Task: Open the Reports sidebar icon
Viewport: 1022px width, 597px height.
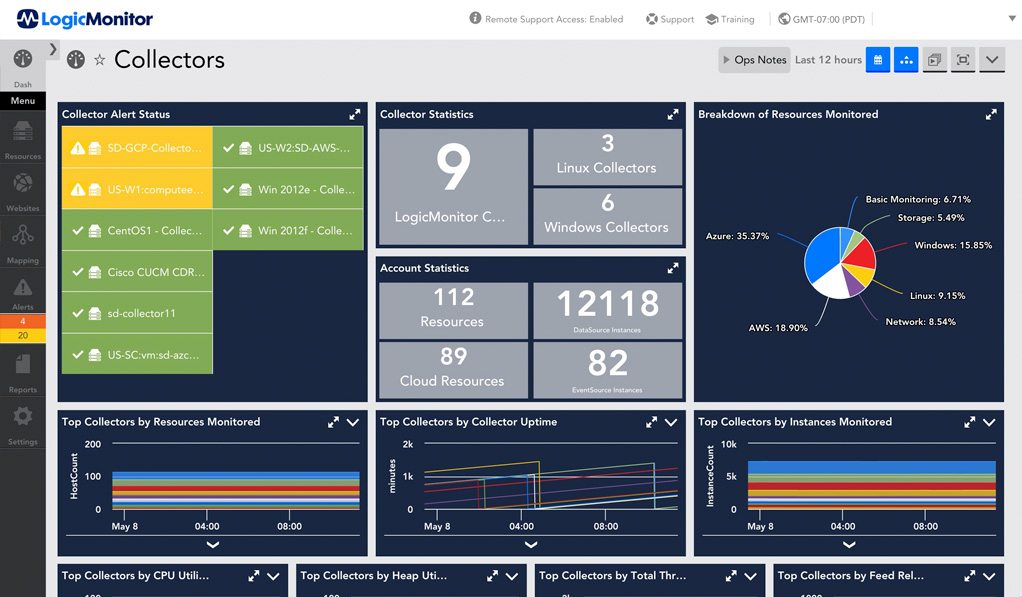Action: pyautogui.click(x=22, y=370)
